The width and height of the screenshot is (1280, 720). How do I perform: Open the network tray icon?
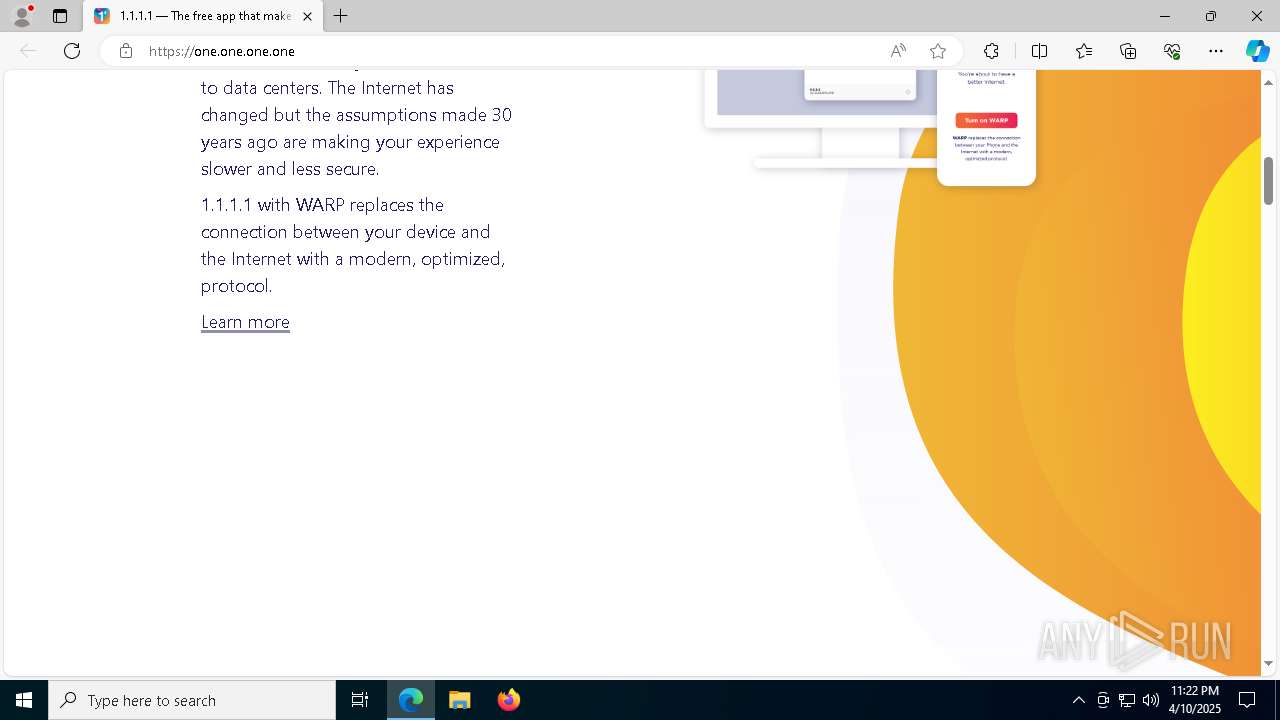1127,700
